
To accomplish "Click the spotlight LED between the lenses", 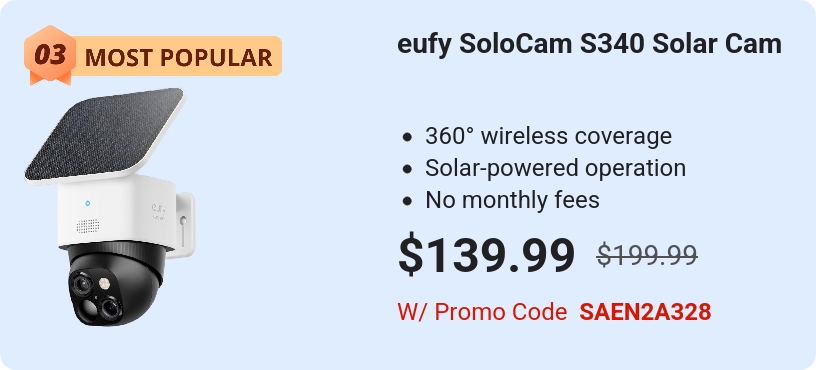I will tap(105, 283).
